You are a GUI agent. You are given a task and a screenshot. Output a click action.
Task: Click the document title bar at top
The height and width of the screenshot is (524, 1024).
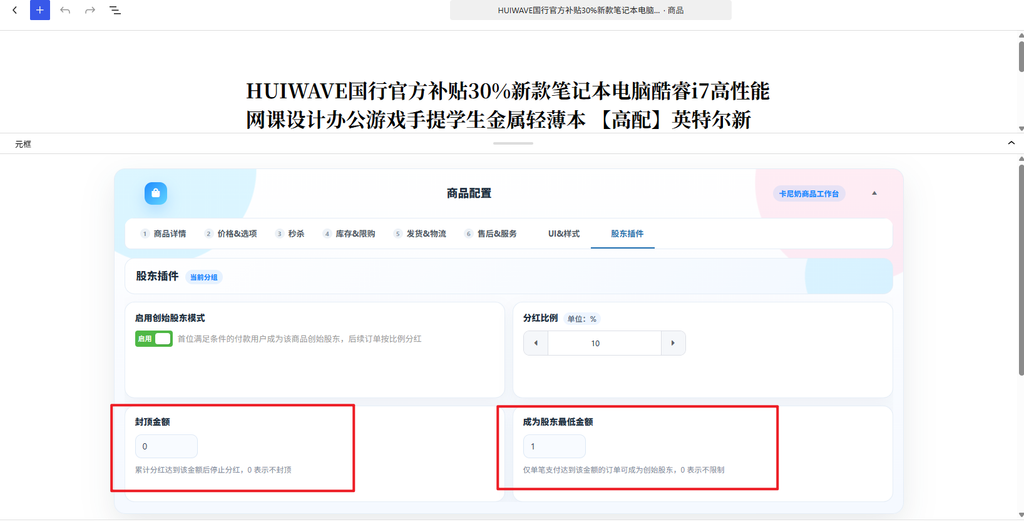[590, 10]
